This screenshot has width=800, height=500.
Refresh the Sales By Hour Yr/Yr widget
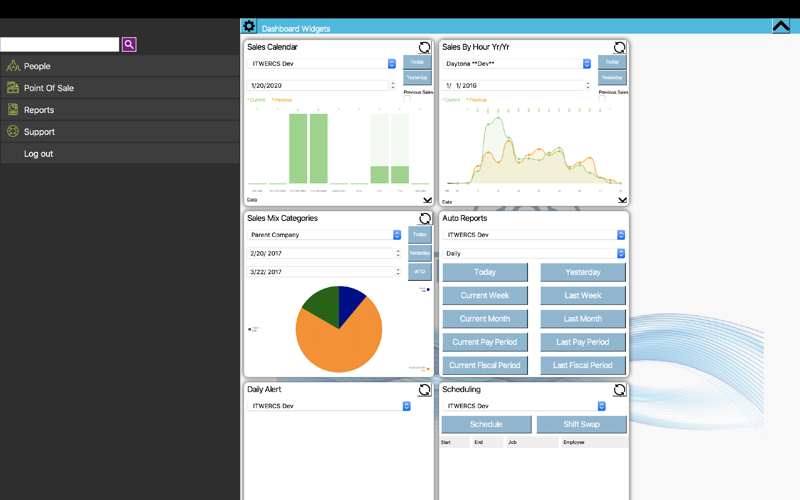pyautogui.click(x=619, y=47)
